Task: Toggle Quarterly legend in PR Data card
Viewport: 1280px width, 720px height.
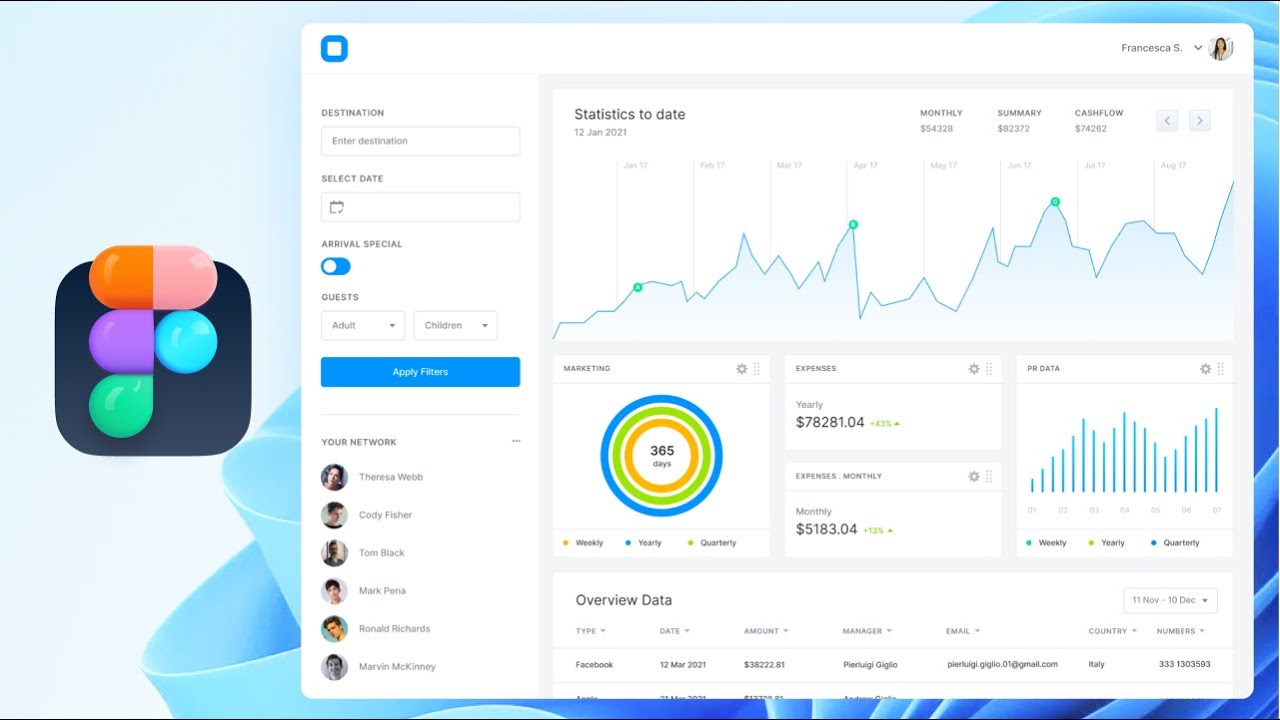Action: click(1175, 543)
